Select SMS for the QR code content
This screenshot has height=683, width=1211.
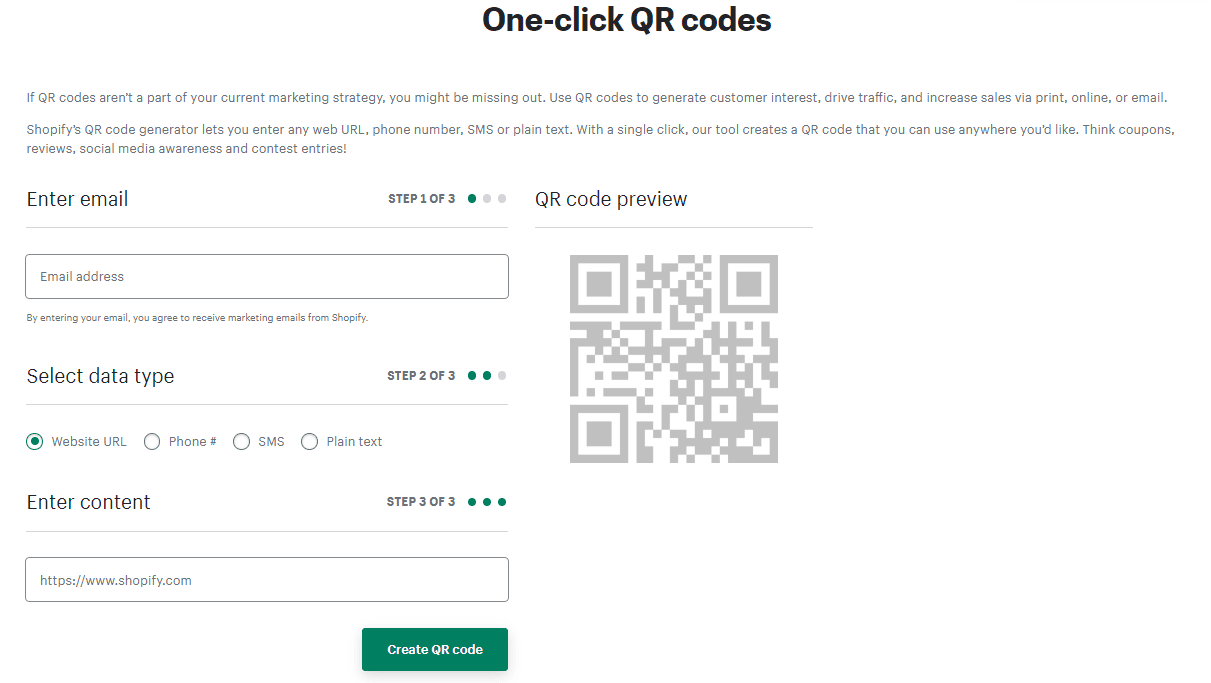(x=241, y=441)
